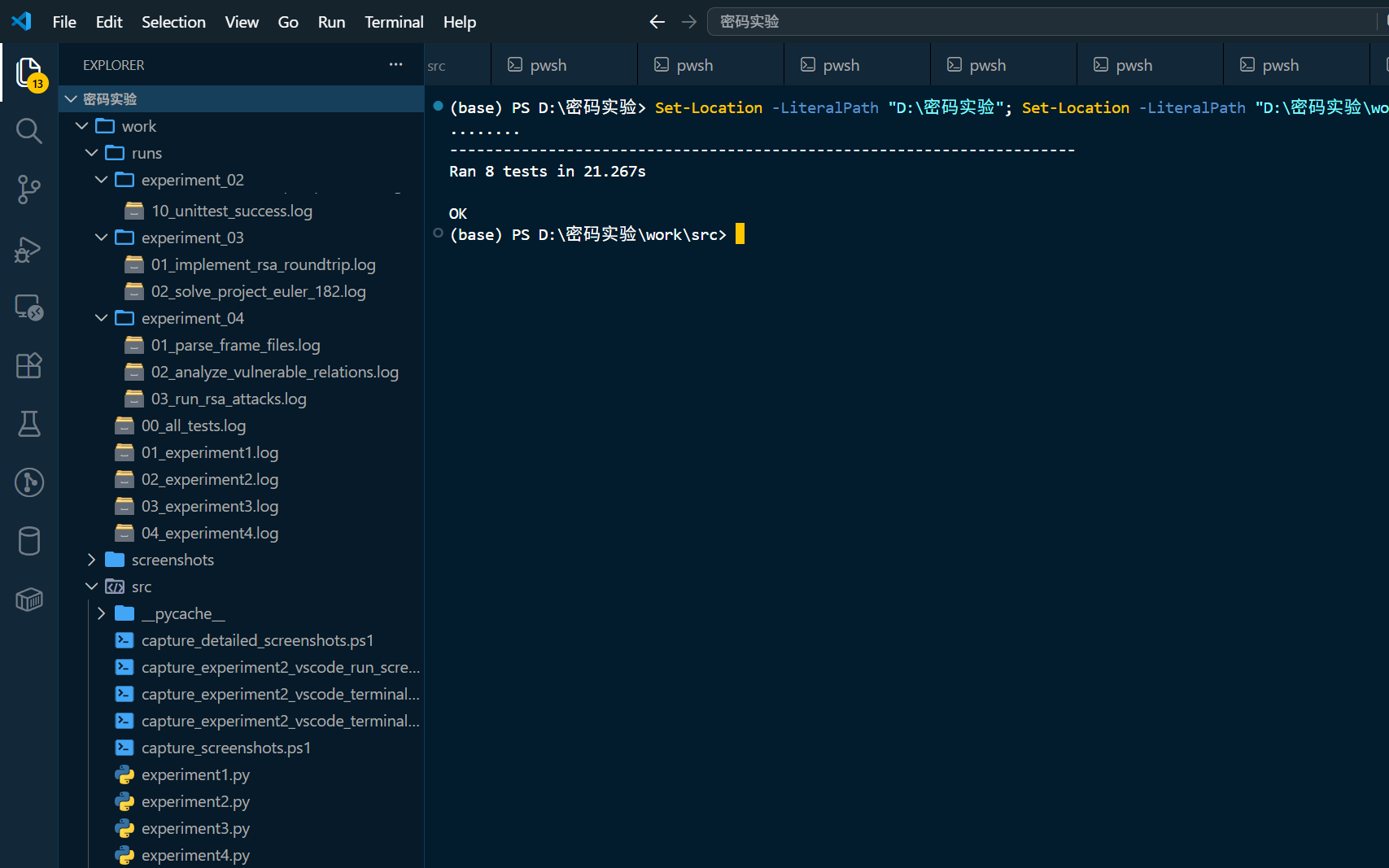1389x868 pixels.
Task: Switch to the sixth pwsh terminal tab
Action: (x=1296, y=64)
